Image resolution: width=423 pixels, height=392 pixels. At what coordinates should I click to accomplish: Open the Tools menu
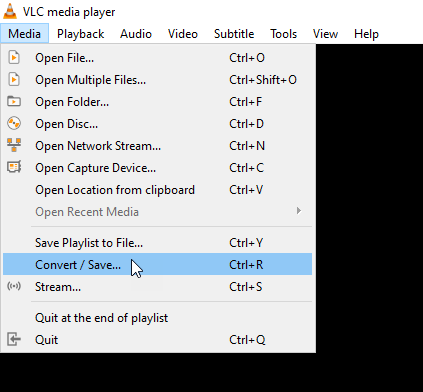(x=283, y=34)
